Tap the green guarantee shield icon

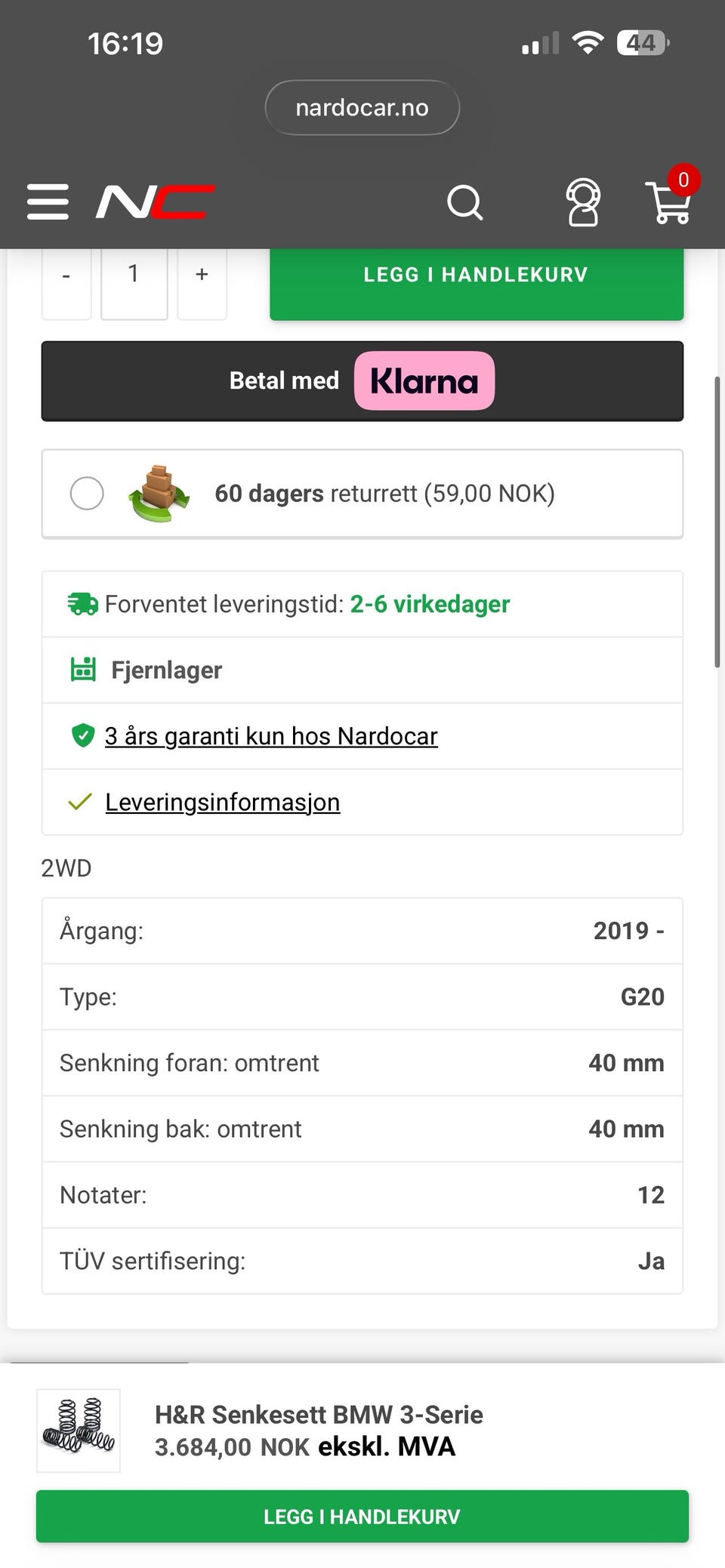tap(82, 735)
